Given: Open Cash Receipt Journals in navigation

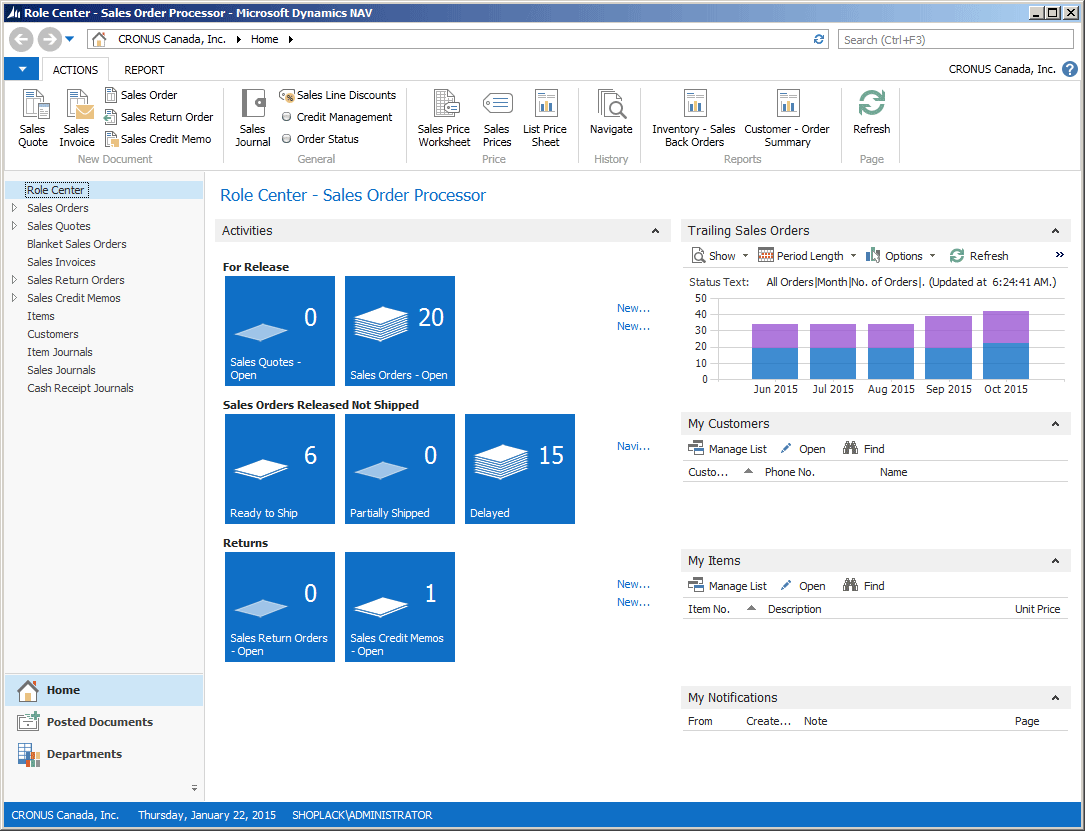Looking at the screenshot, I should click(x=80, y=387).
